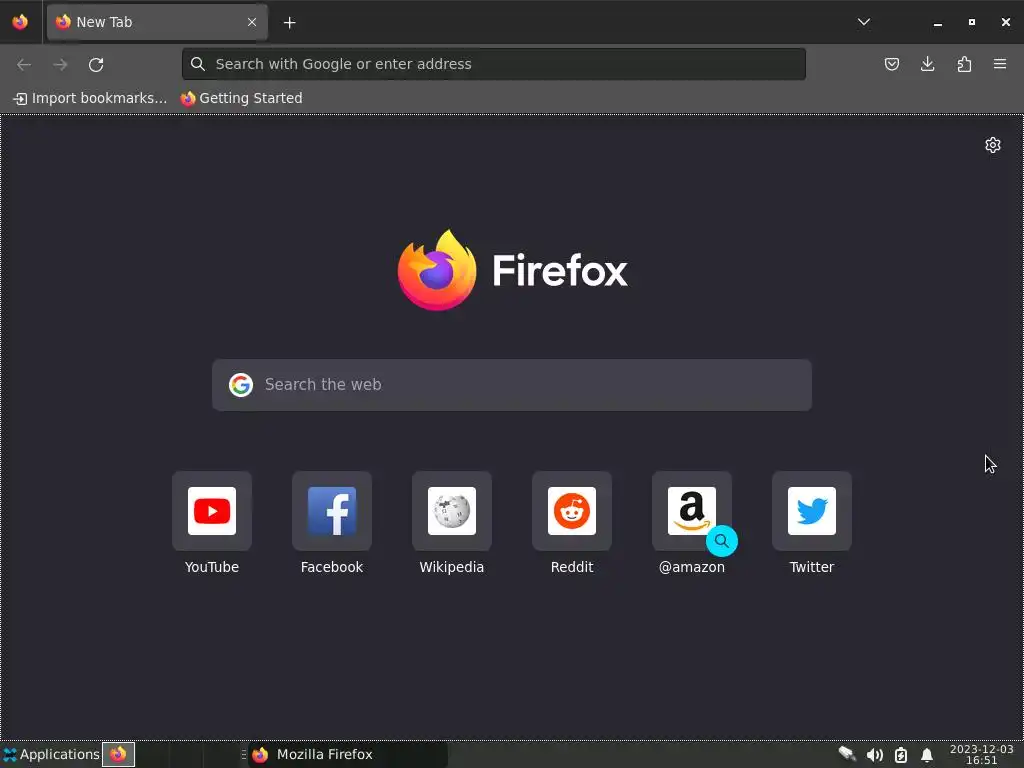The image size is (1024, 768).
Task: Go back one page
Action: [24, 64]
